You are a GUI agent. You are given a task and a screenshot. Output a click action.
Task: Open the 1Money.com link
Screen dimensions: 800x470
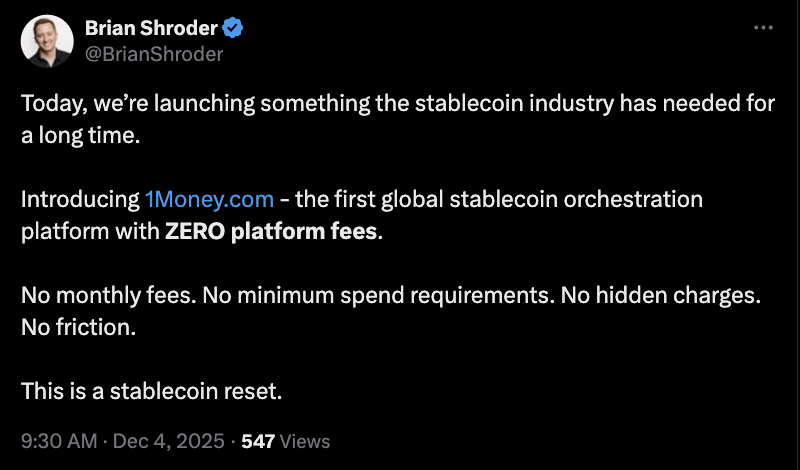208,199
